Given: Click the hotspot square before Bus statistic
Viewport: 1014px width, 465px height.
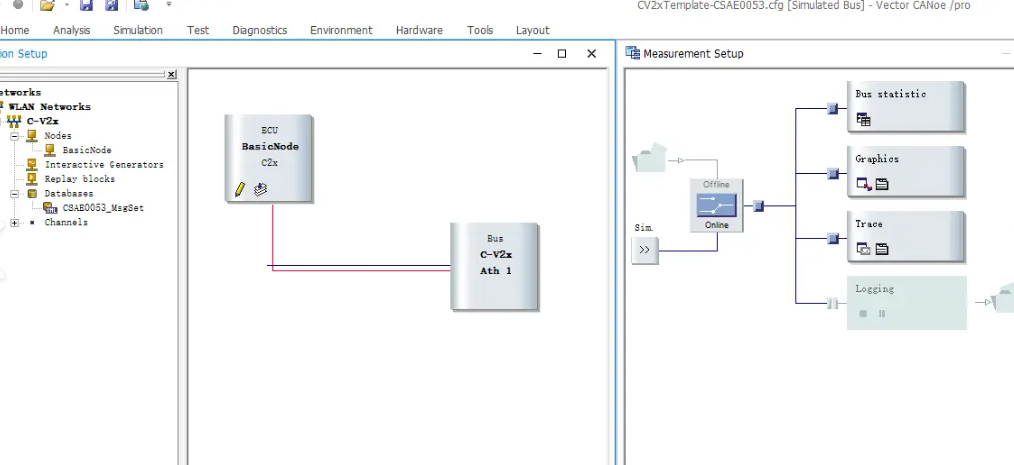Looking at the screenshot, I should click(x=833, y=109).
